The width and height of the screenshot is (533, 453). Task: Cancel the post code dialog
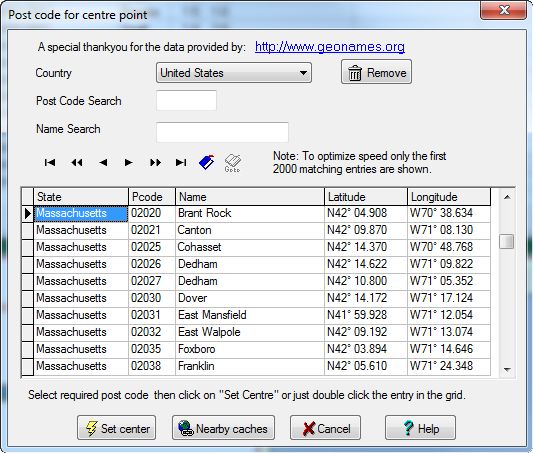325,428
